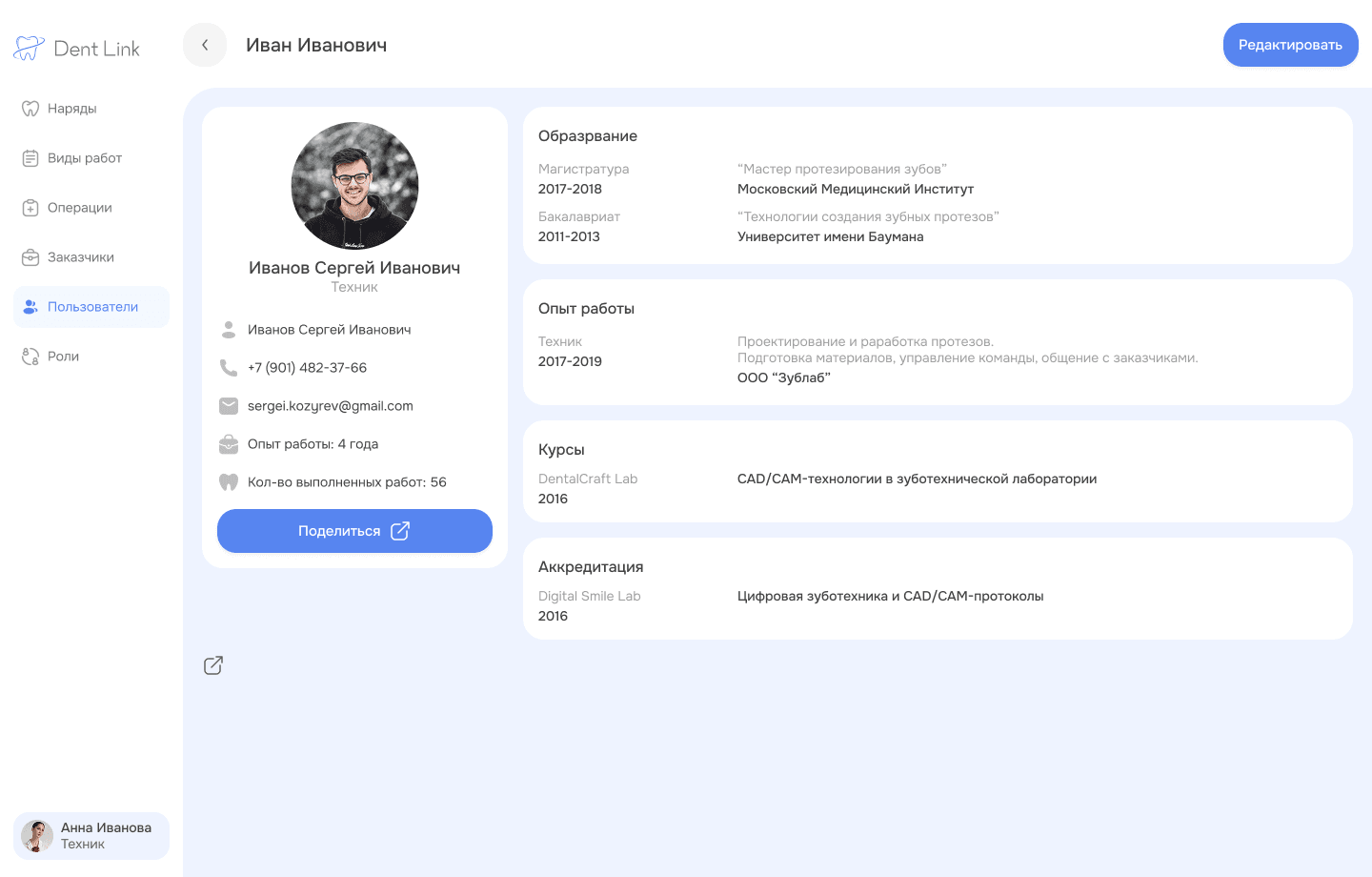Click the list icon beside Виды работ
Screen dimensions: 1372x877
(x=30, y=158)
